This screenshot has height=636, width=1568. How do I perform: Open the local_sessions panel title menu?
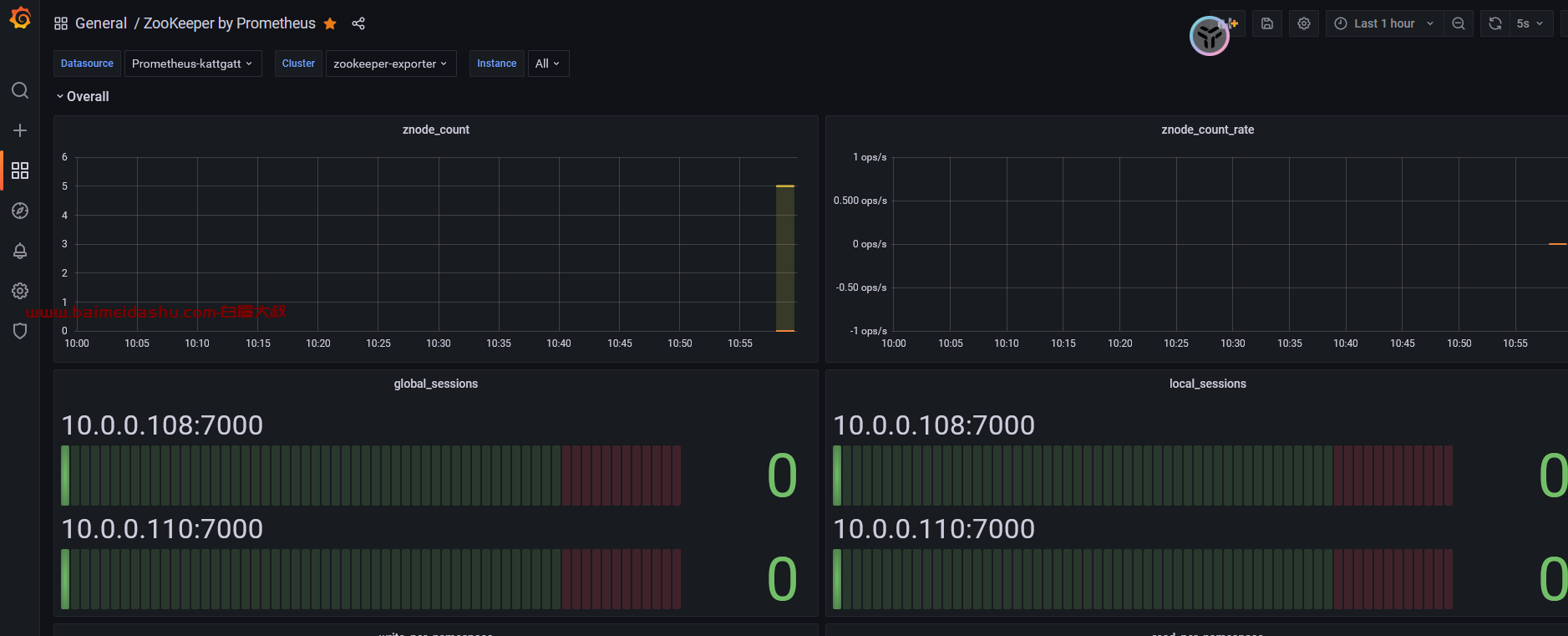[1207, 384]
